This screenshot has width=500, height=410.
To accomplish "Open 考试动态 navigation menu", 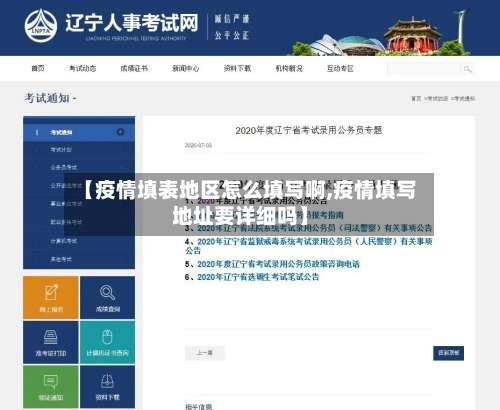I will click(x=82, y=68).
